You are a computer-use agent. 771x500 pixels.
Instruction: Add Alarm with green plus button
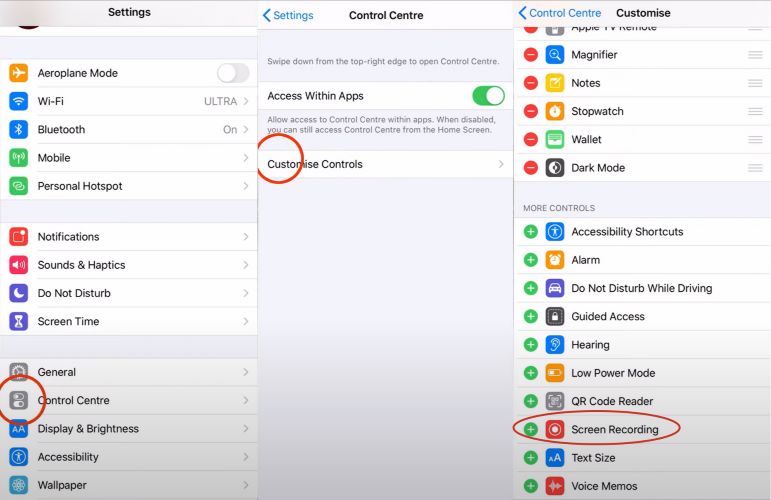pyautogui.click(x=531, y=260)
